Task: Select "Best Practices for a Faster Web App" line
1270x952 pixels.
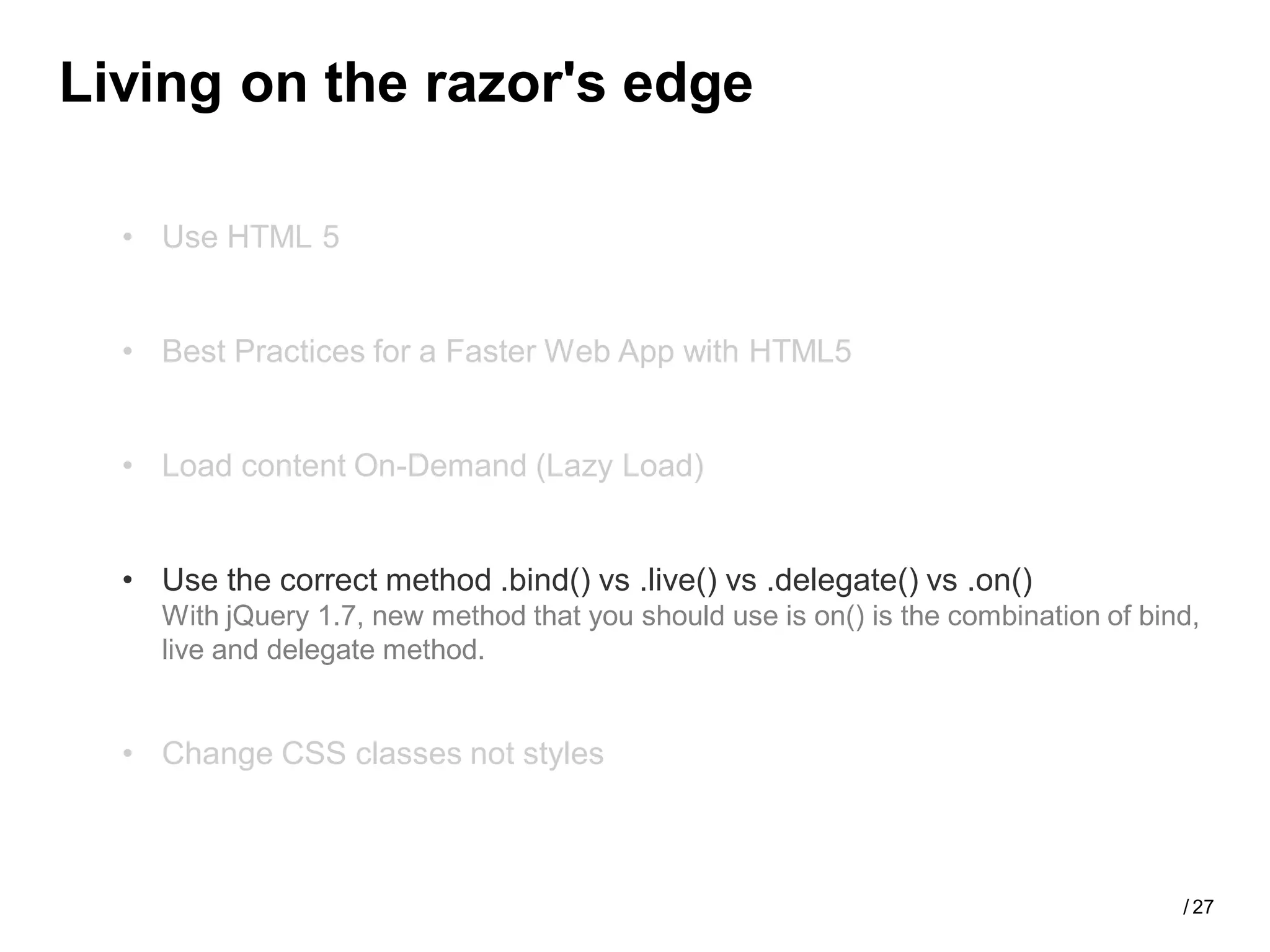Action: (x=507, y=352)
